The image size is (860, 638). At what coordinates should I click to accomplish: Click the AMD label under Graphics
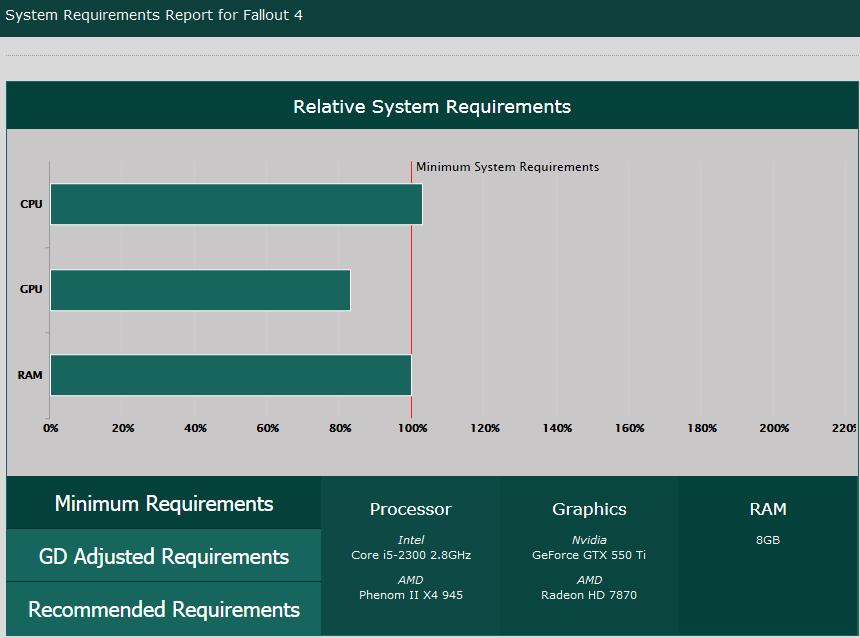click(589, 580)
